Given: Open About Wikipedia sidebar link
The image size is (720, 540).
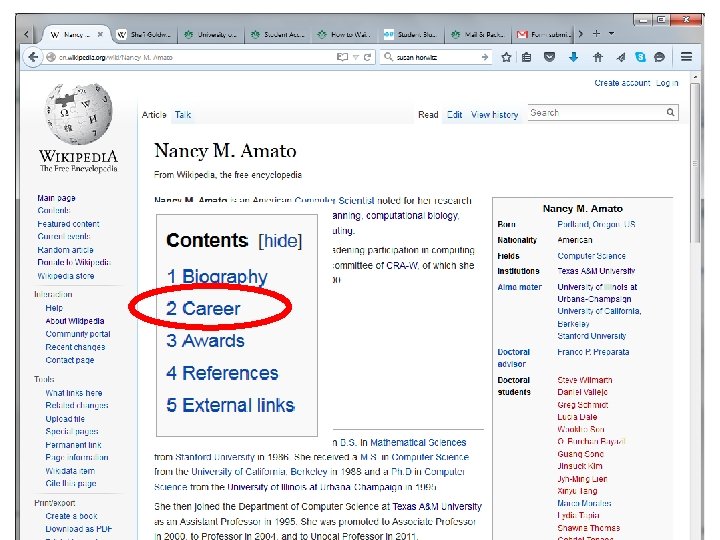Looking at the screenshot, I should pos(75,321).
